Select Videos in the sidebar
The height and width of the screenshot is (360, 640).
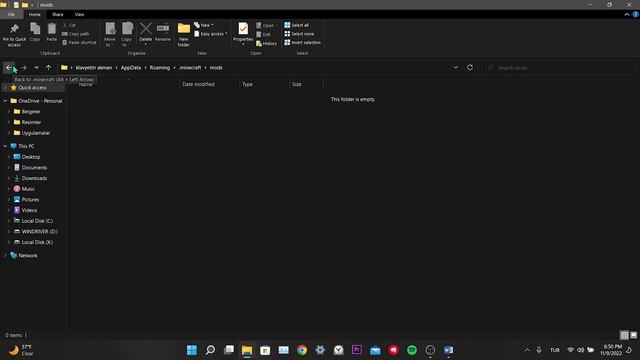pos(29,210)
